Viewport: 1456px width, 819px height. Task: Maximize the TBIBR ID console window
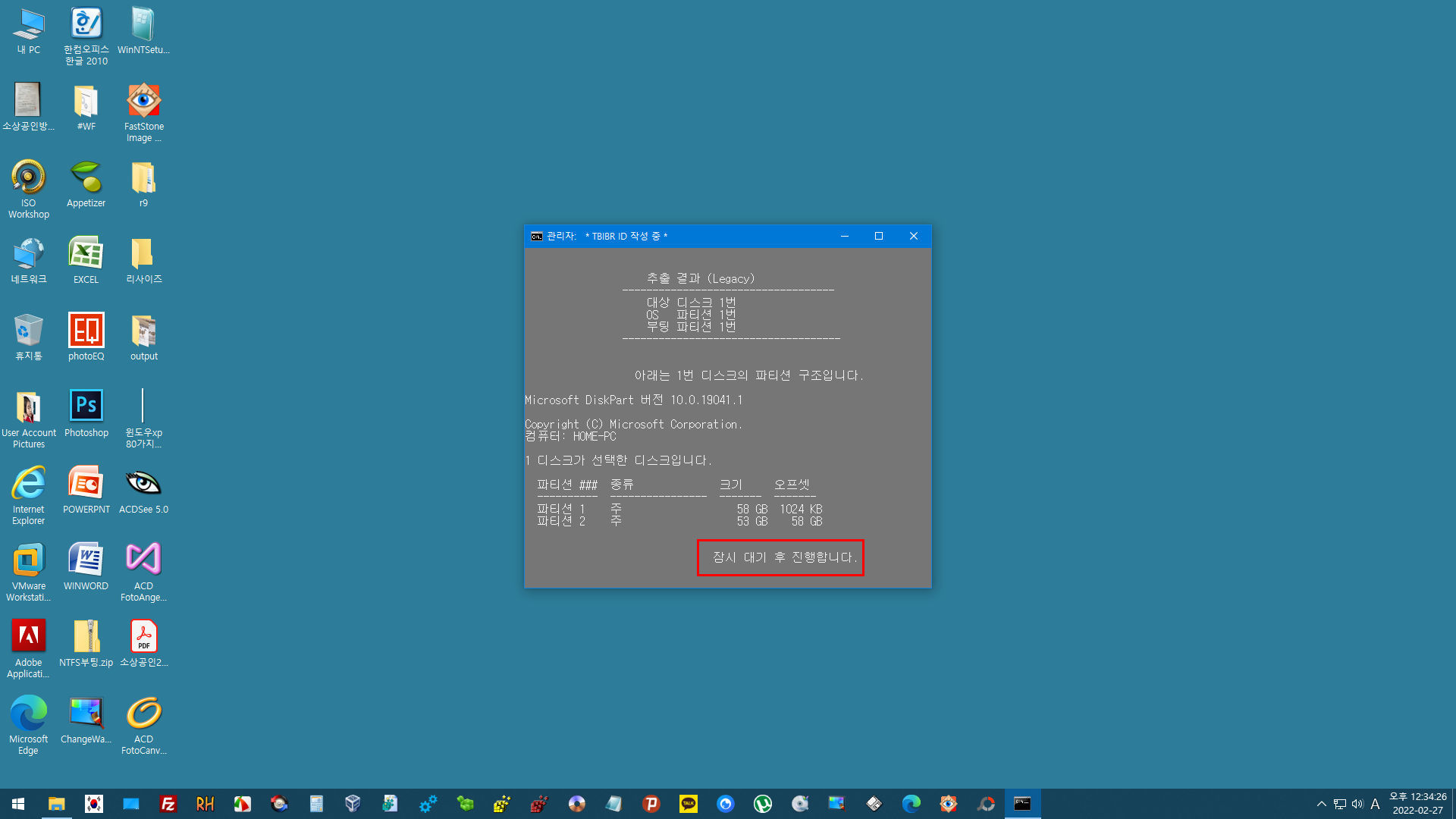point(879,237)
